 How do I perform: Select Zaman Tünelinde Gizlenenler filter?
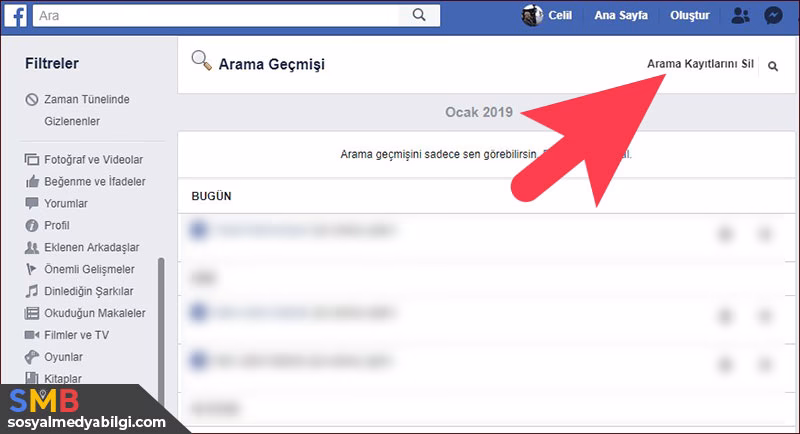click(x=86, y=110)
